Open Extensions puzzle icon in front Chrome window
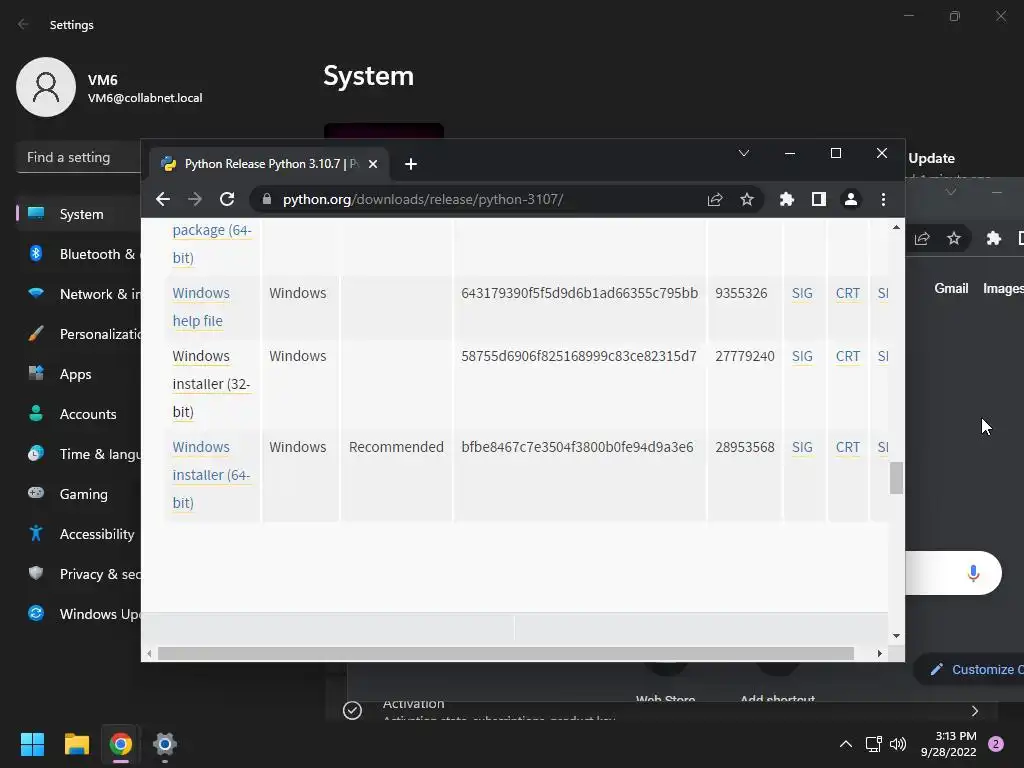Image resolution: width=1024 pixels, height=768 pixels. tap(787, 199)
